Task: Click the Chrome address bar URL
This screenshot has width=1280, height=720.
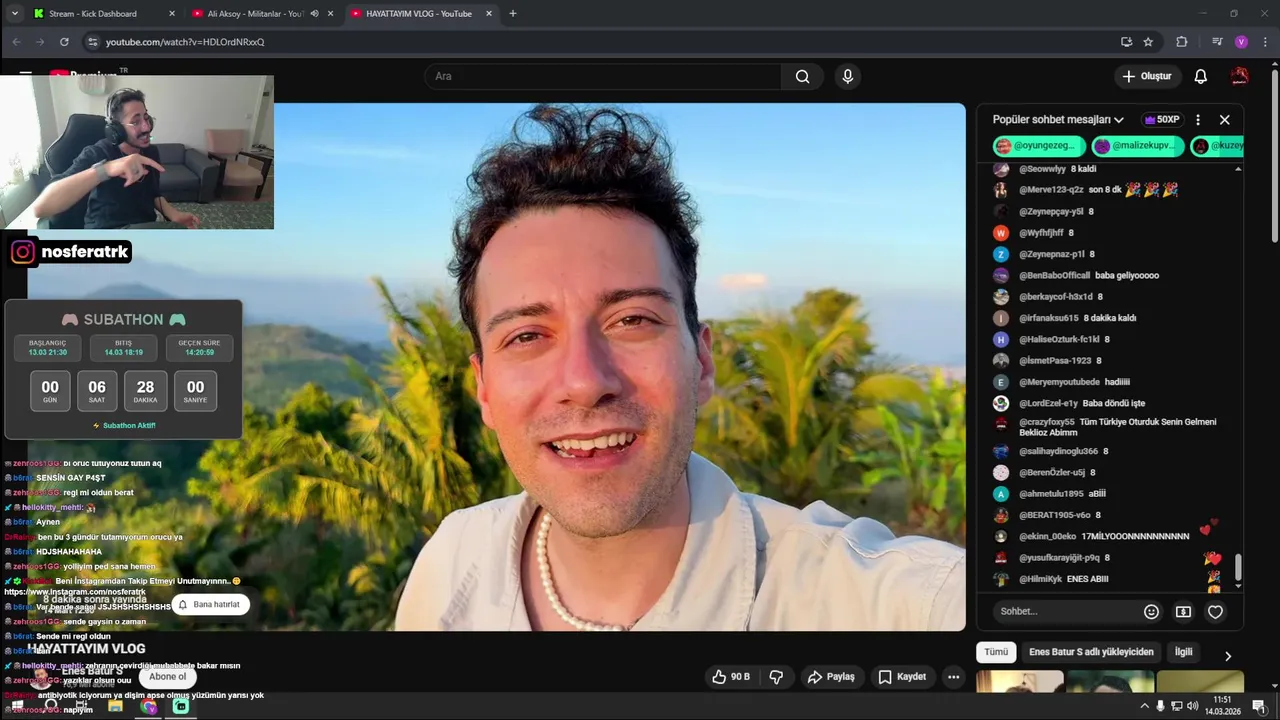Action: (185, 42)
